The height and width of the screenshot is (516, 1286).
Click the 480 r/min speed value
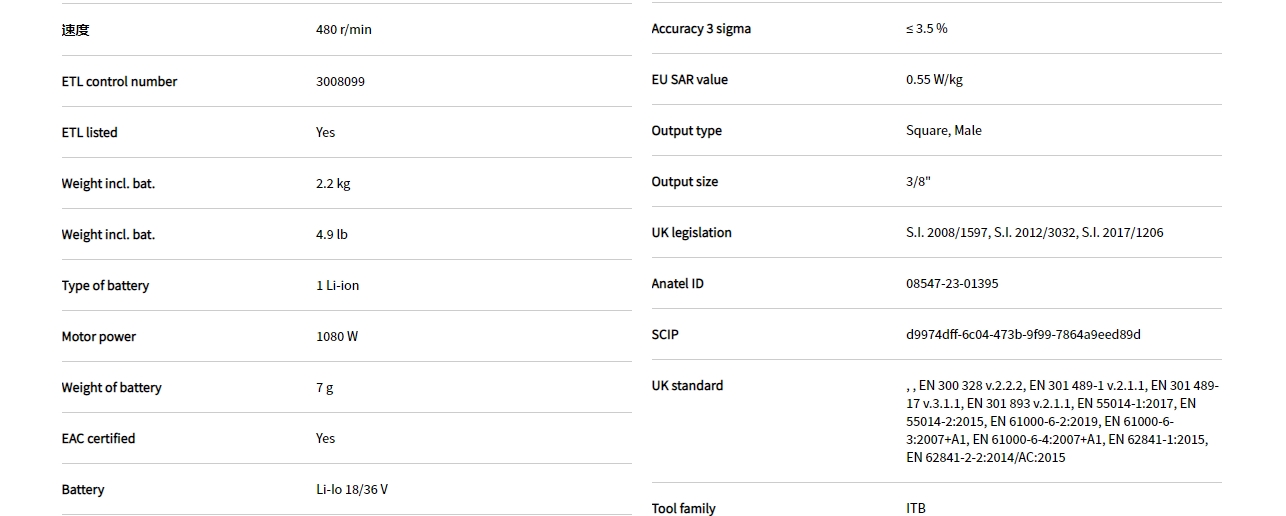coord(343,30)
